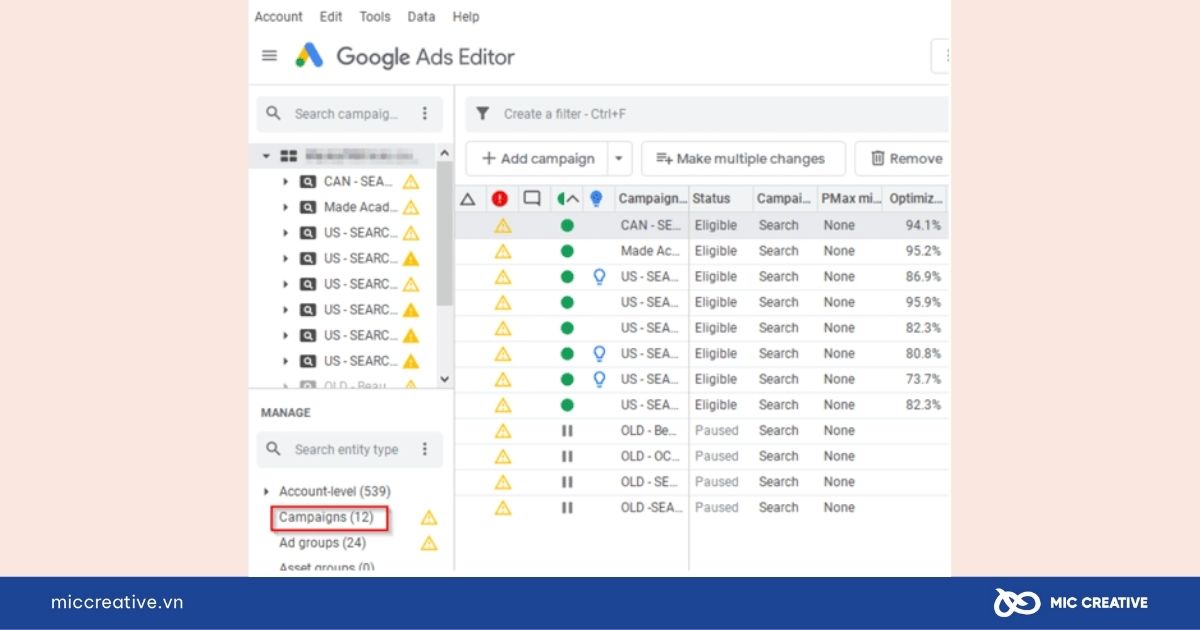Click the MANAGE section heading

286,413
